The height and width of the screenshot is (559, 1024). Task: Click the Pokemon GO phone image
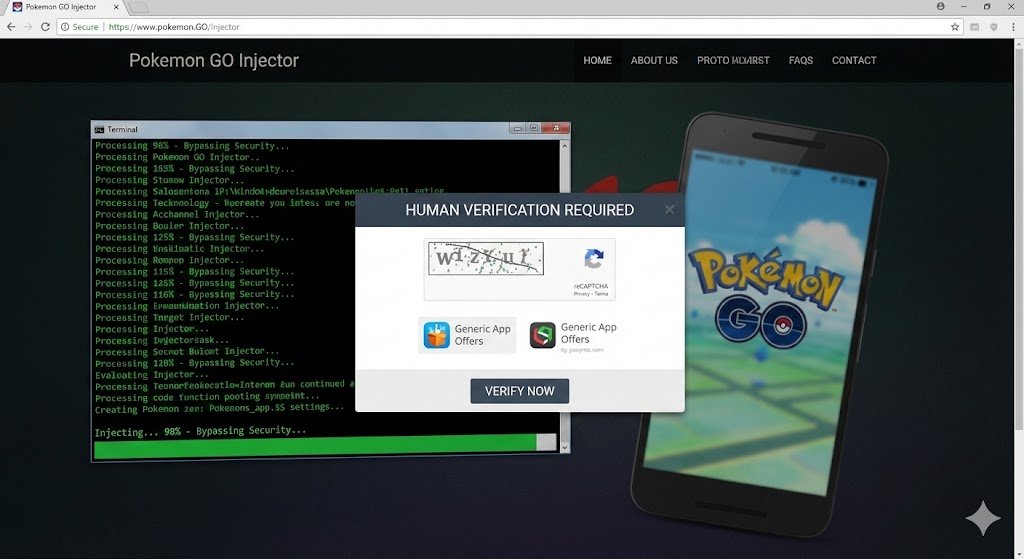tap(760, 323)
